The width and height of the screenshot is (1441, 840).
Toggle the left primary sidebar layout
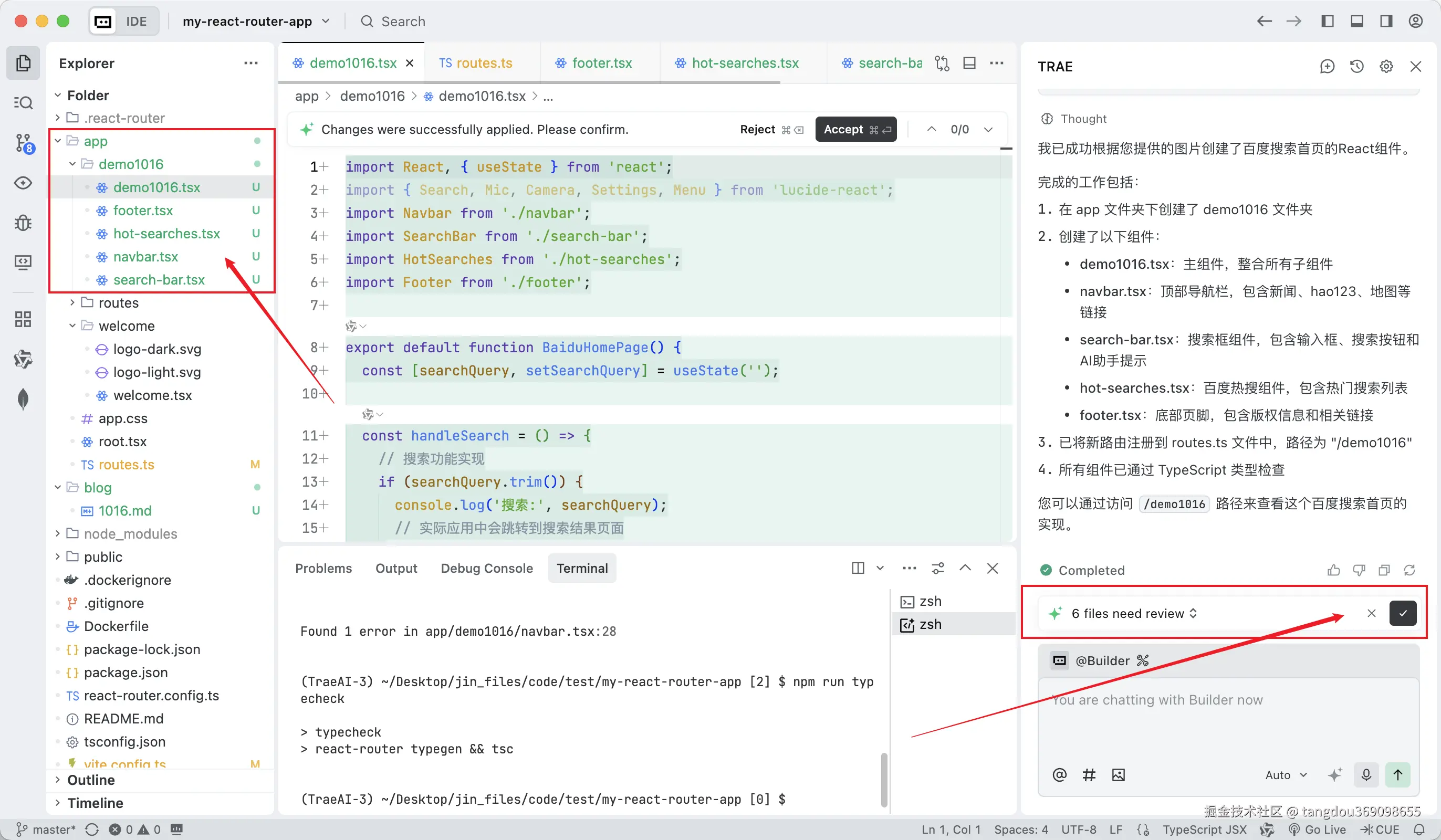(x=1328, y=21)
